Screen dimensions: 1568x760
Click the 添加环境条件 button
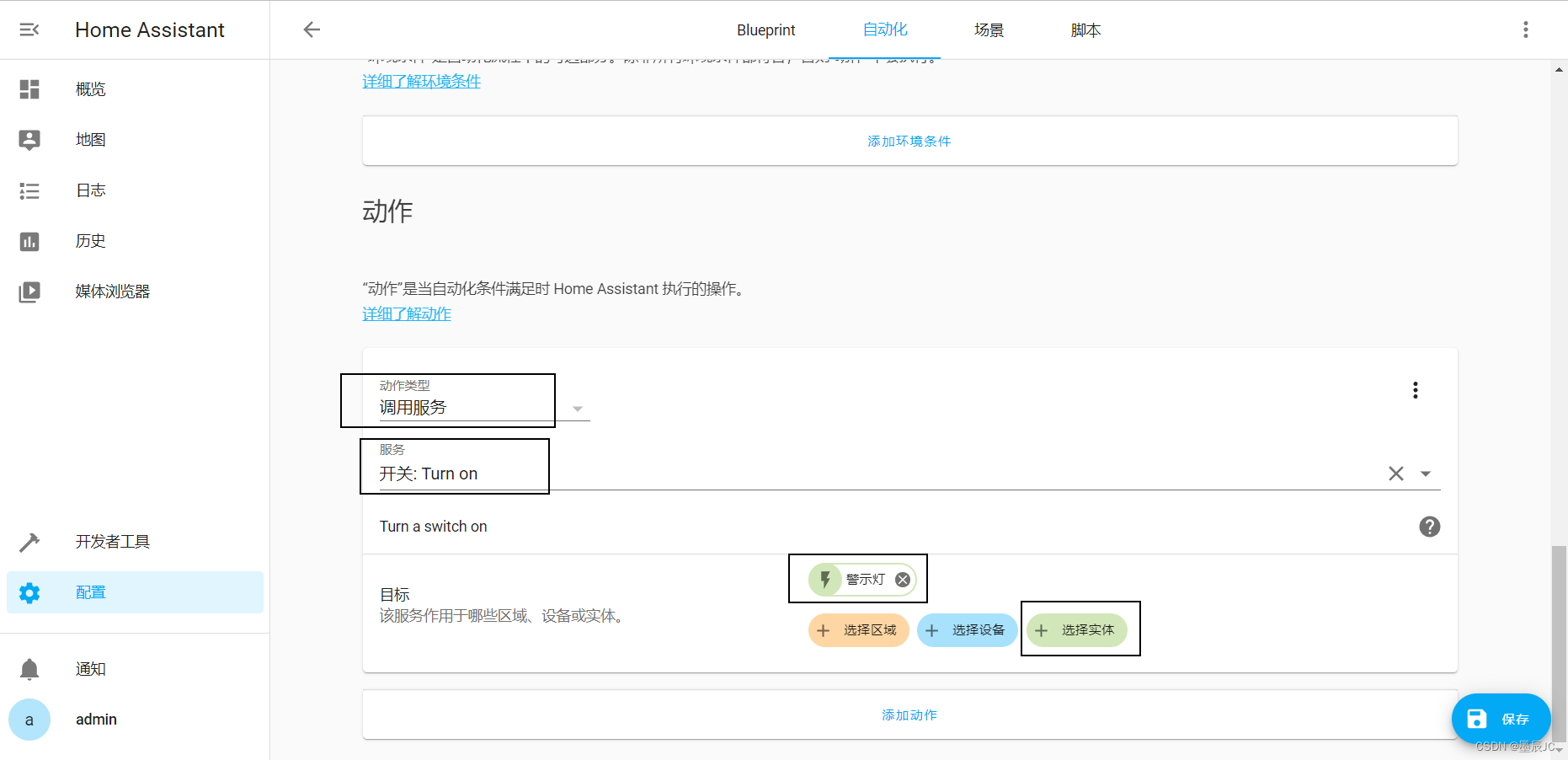(x=909, y=141)
